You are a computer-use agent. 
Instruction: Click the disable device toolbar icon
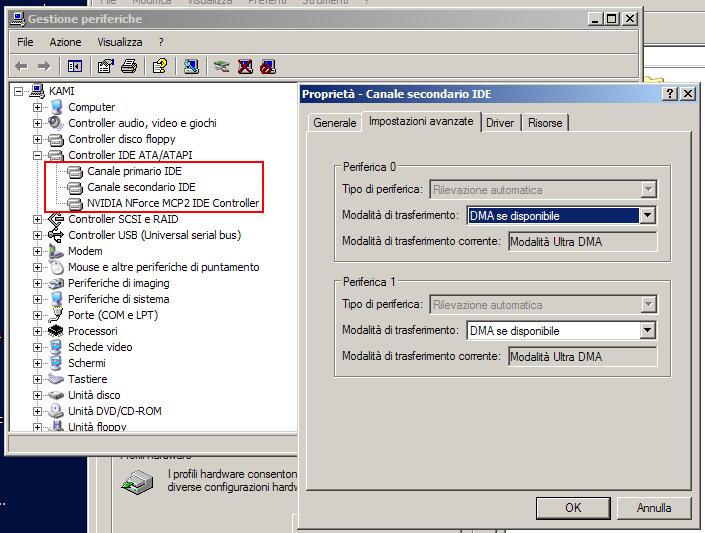coord(268,67)
